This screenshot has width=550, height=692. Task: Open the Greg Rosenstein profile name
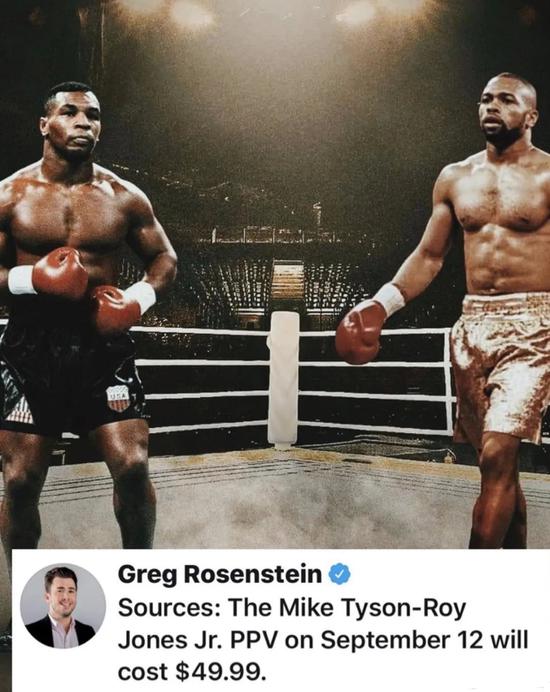pyautogui.click(x=219, y=575)
